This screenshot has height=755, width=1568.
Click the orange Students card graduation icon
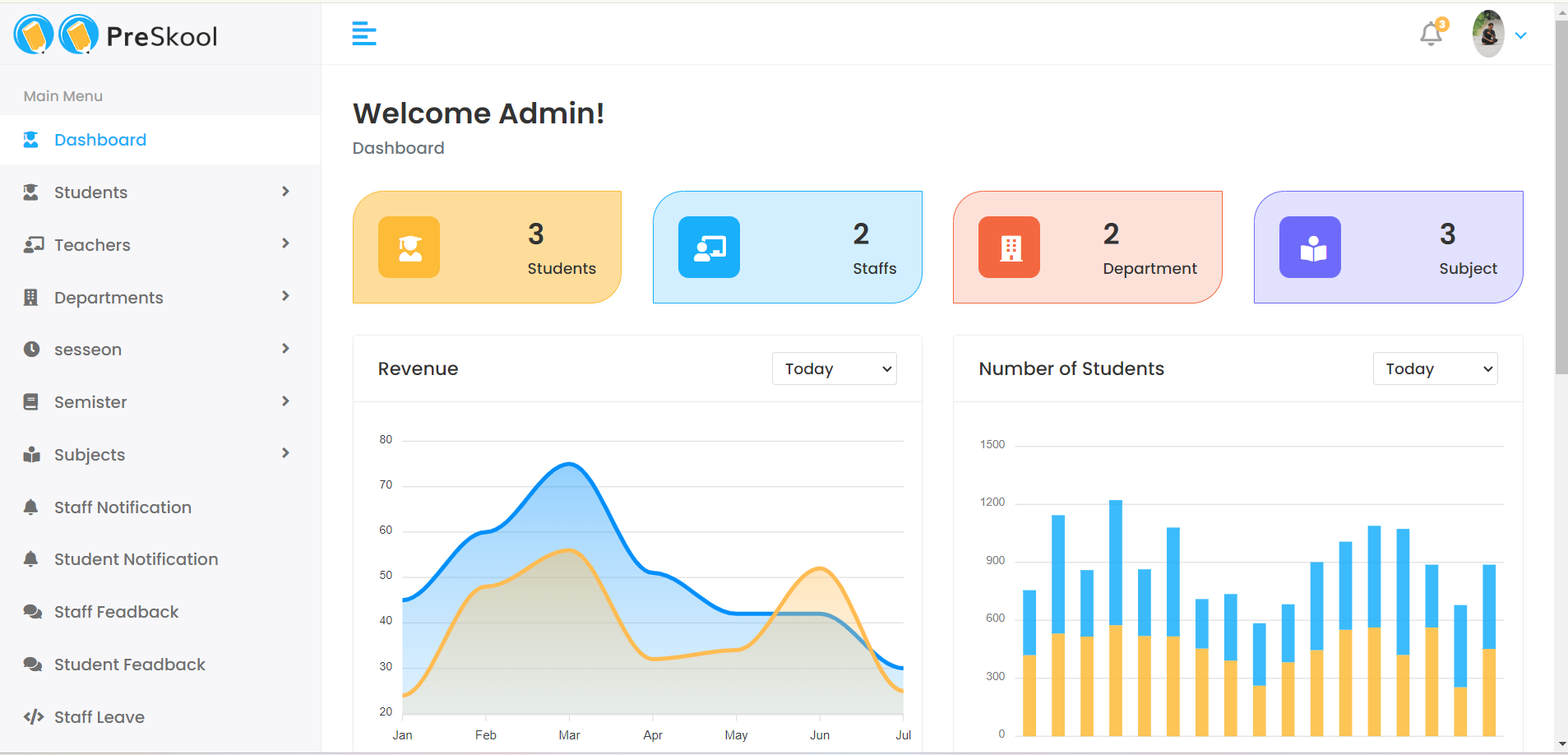pos(409,247)
